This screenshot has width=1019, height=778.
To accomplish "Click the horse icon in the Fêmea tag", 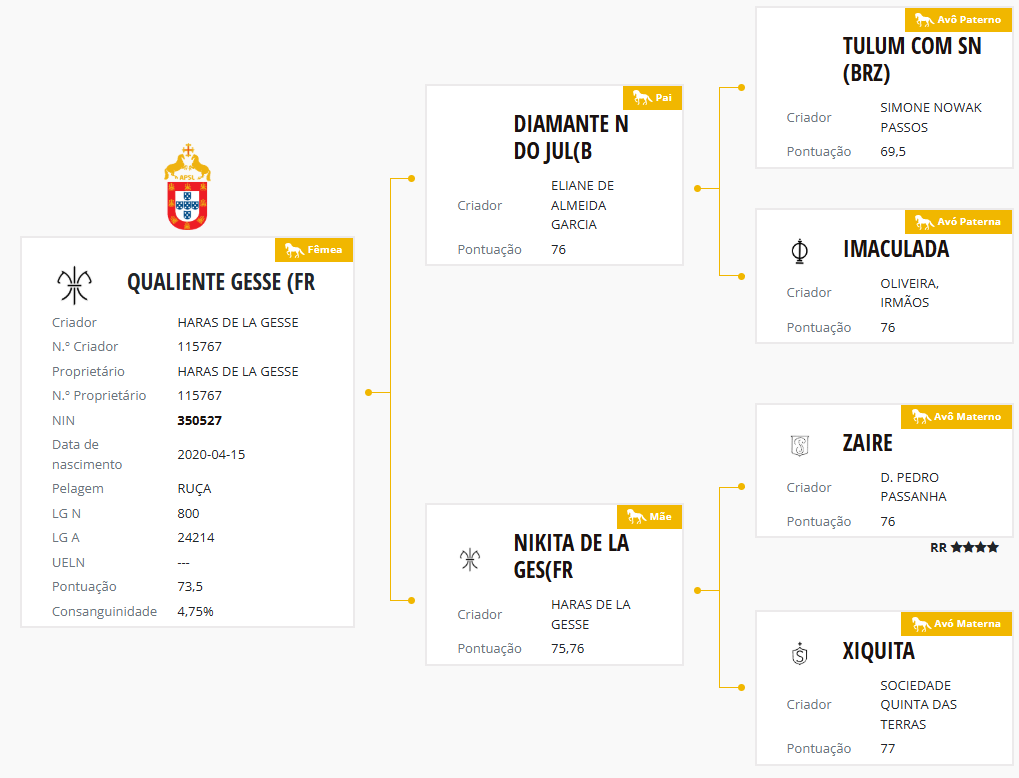I will click(294, 250).
